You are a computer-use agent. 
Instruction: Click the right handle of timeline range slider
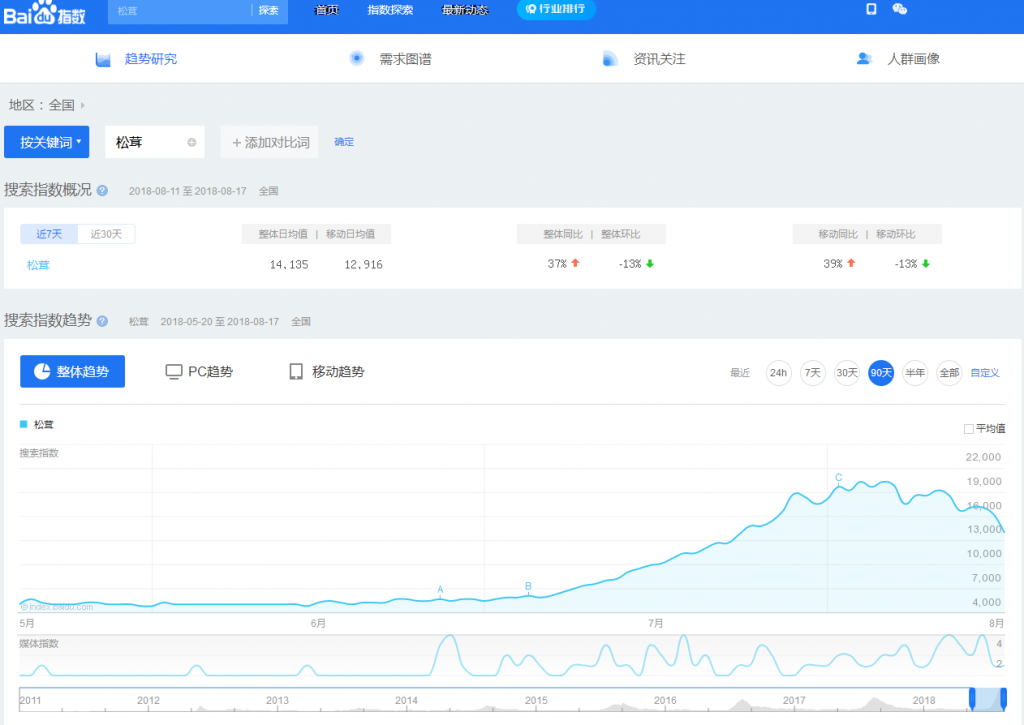coord(1004,699)
